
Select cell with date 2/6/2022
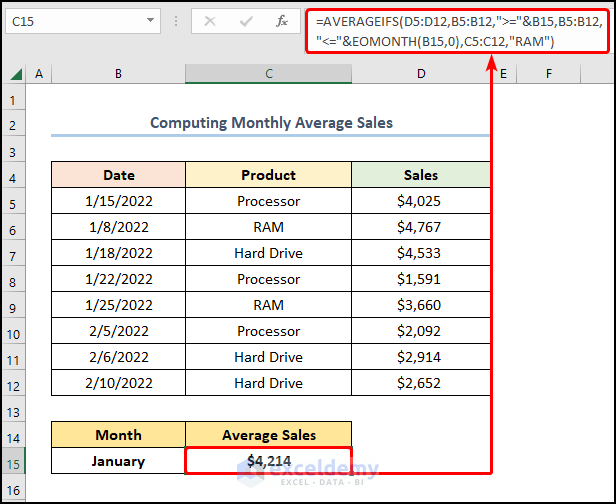coord(118,357)
